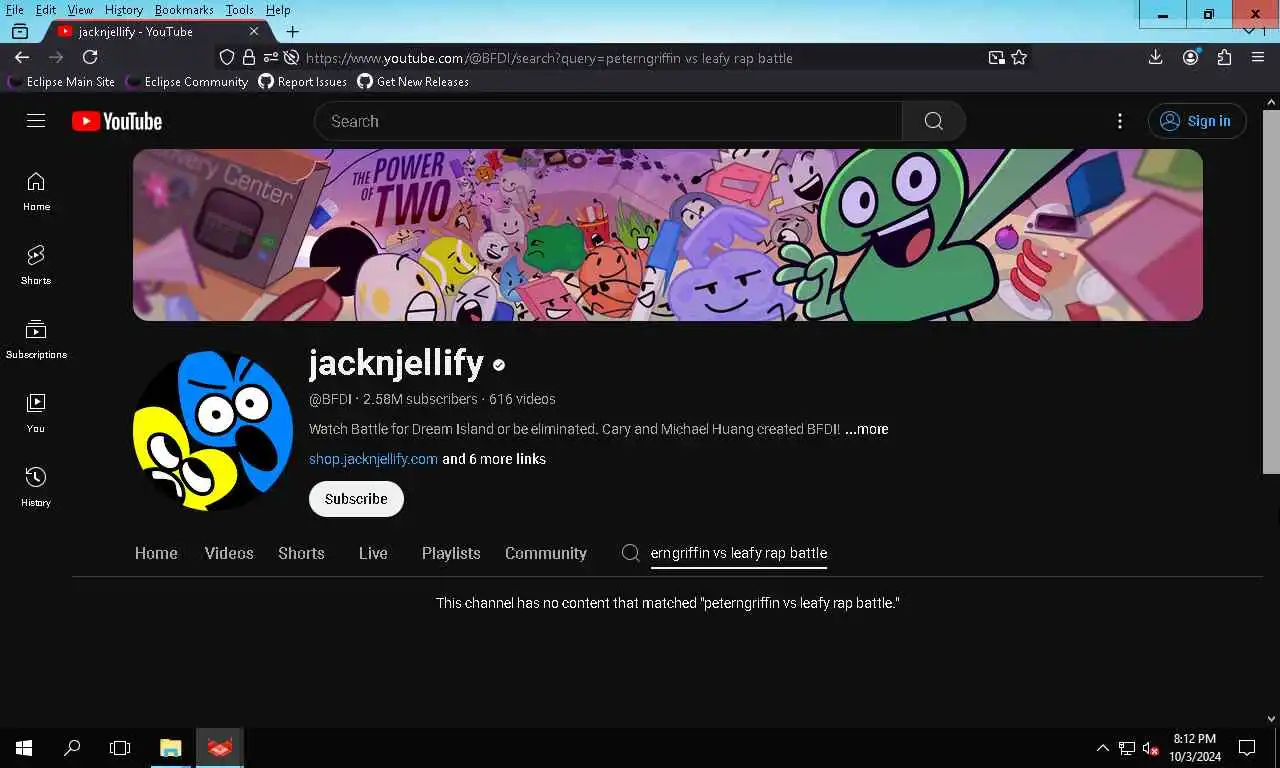Open the Edit menu
The height and width of the screenshot is (768, 1280).
(x=46, y=10)
